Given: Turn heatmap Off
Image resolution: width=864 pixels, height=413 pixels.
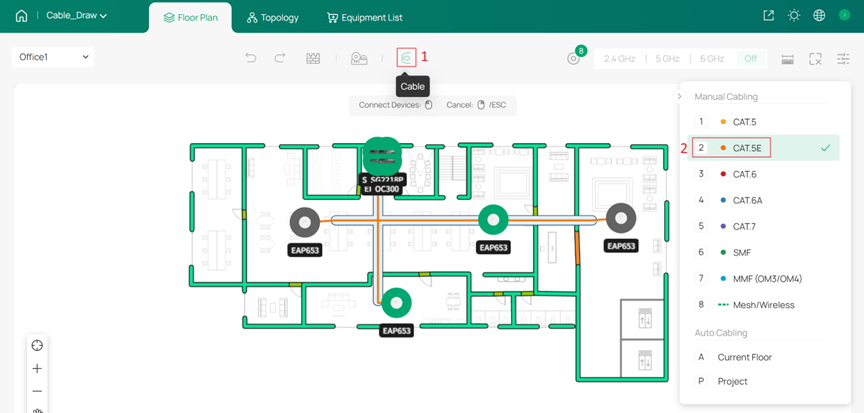Looking at the screenshot, I should [x=750, y=59].
